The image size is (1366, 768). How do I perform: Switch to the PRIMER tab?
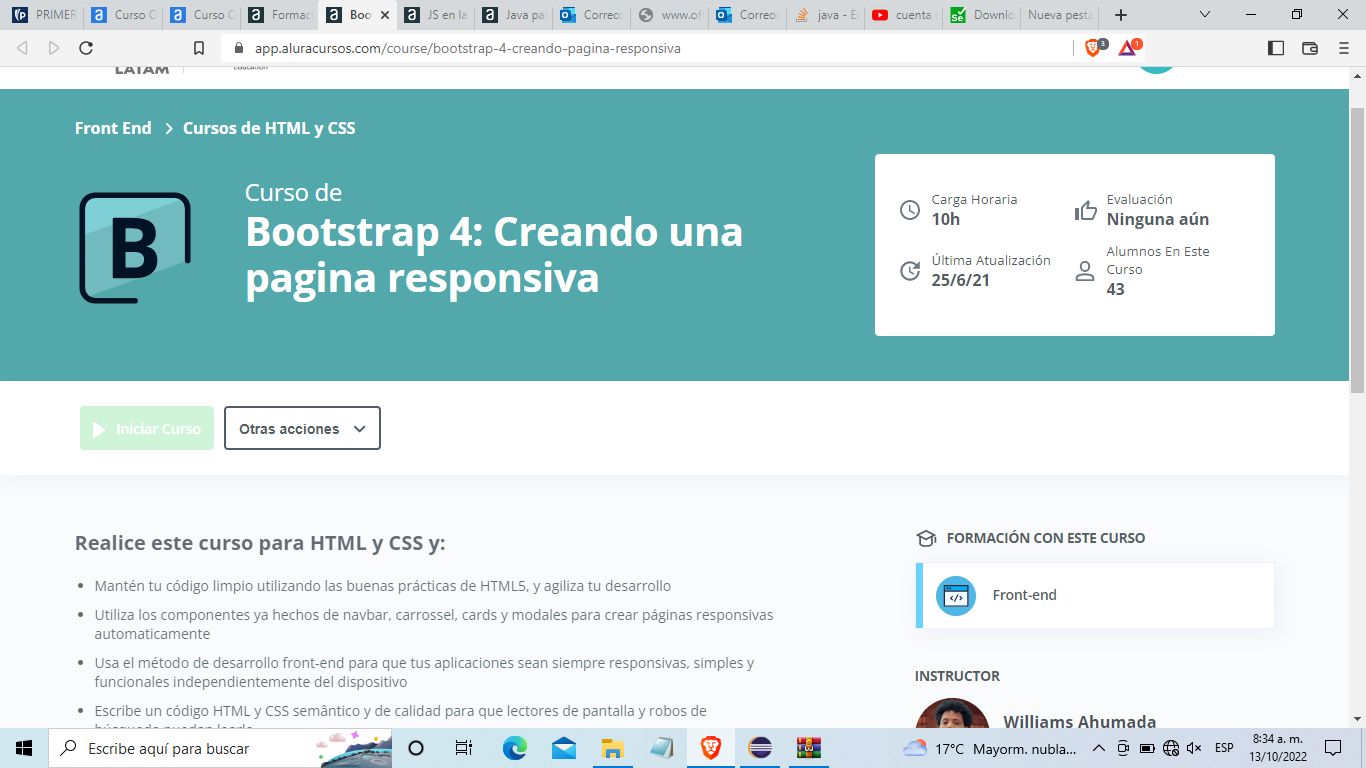click(43, 15)
